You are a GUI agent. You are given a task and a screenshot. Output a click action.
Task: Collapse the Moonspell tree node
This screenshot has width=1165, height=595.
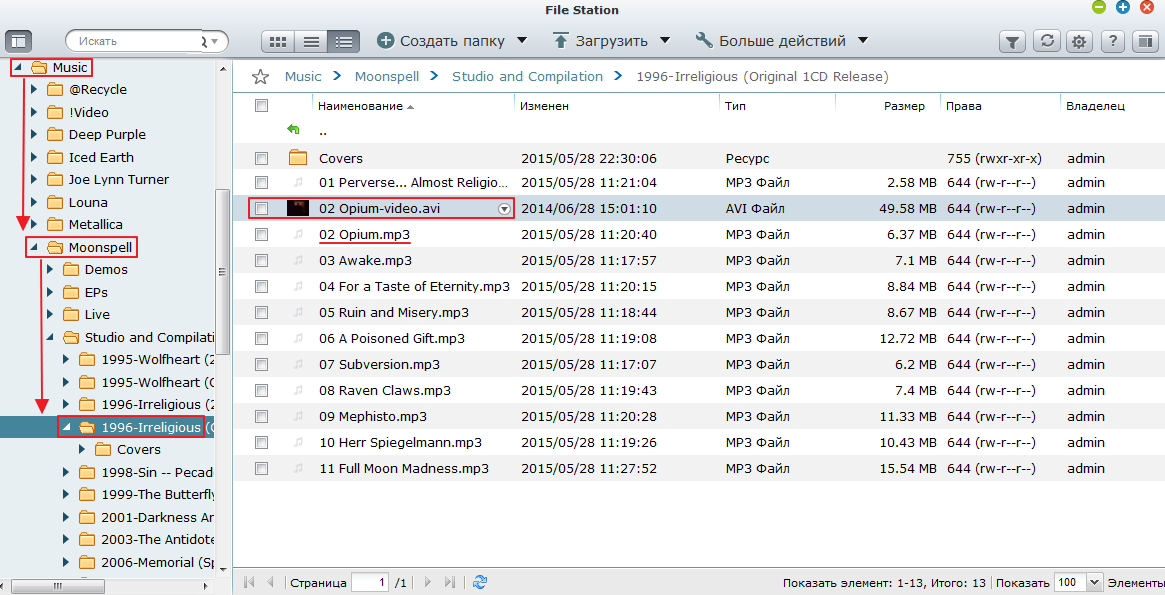33,247
